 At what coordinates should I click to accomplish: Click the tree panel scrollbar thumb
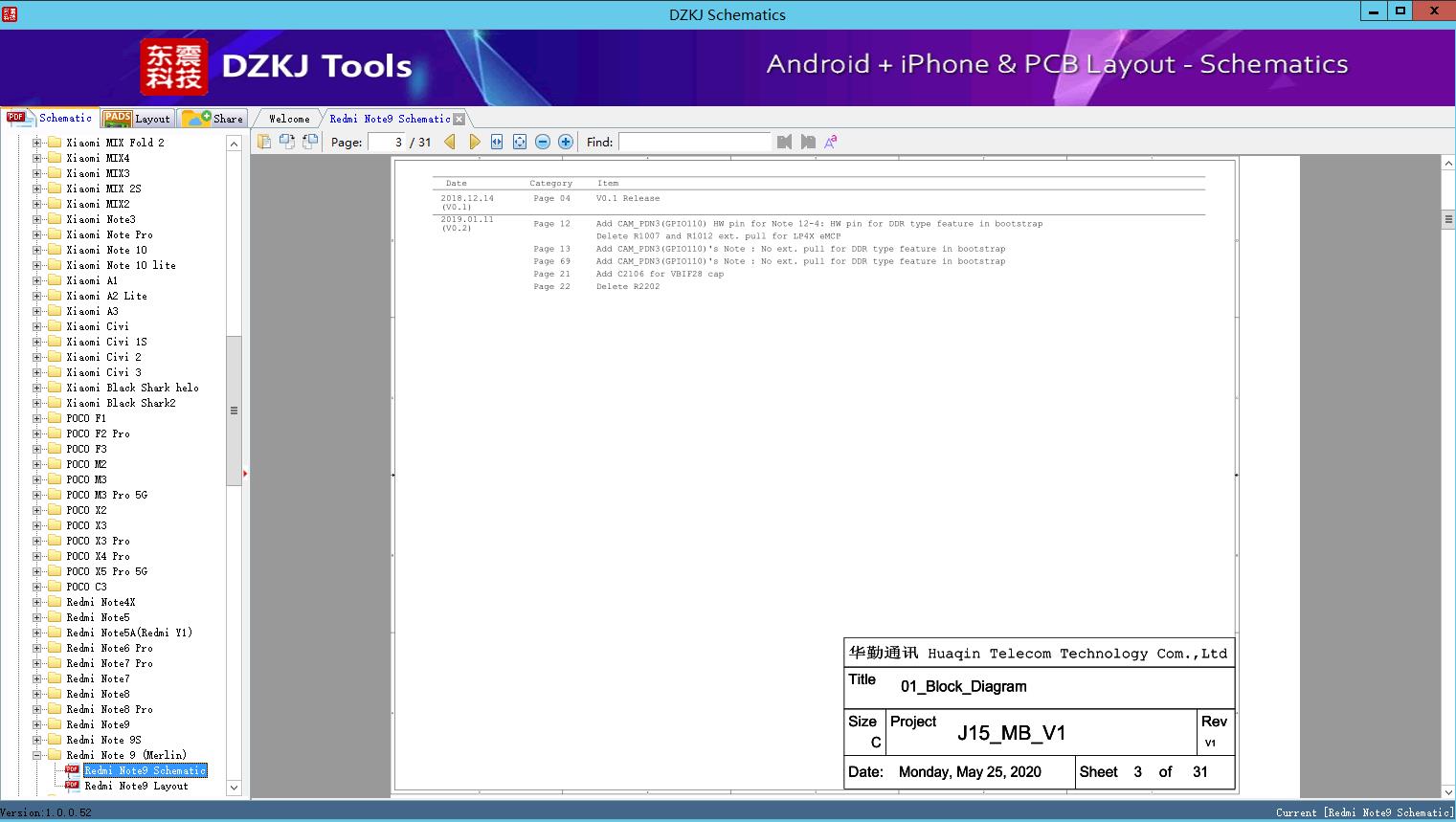click(234, 411)
